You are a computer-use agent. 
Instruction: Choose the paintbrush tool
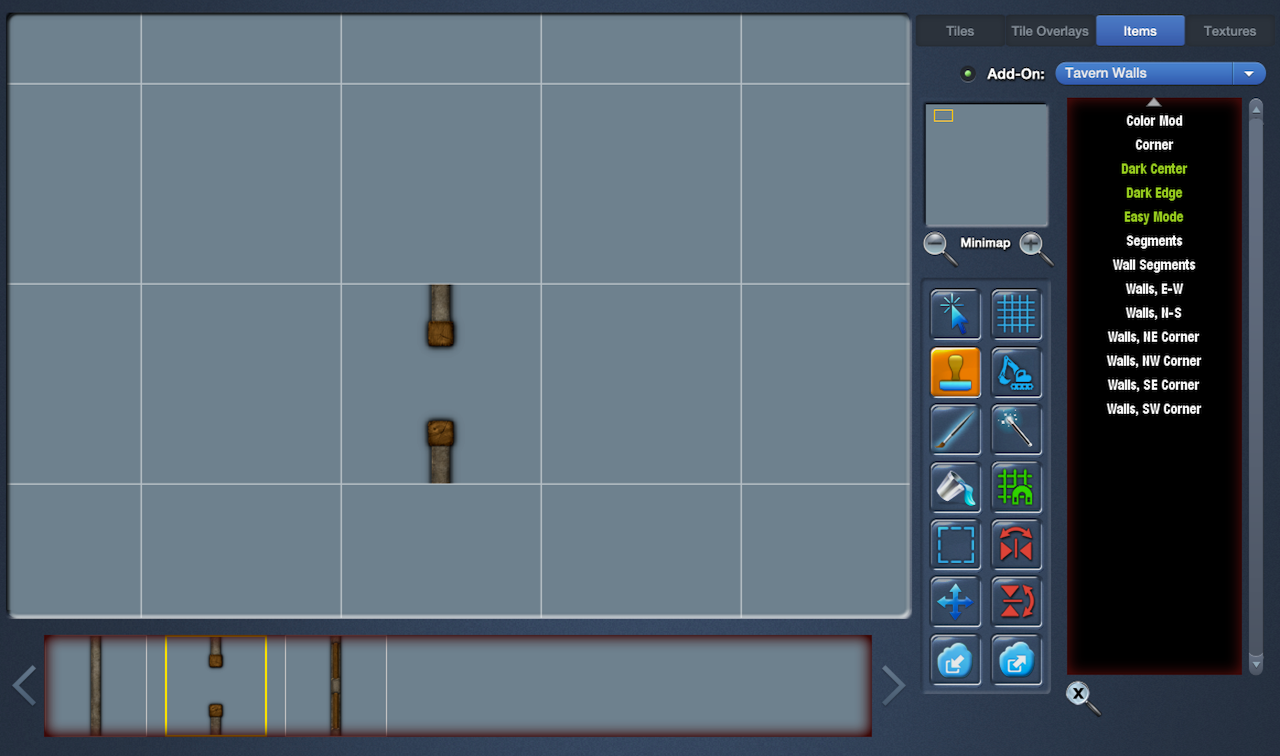tap(955, 430)
